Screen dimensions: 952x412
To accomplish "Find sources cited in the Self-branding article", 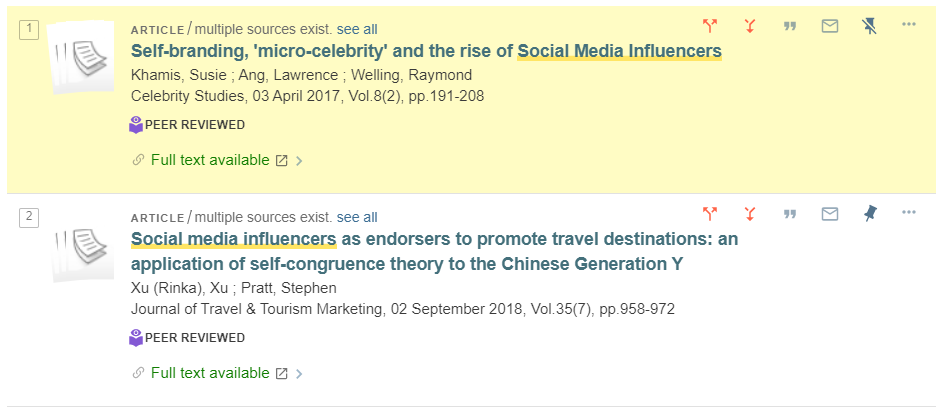I will pos(750,25).
